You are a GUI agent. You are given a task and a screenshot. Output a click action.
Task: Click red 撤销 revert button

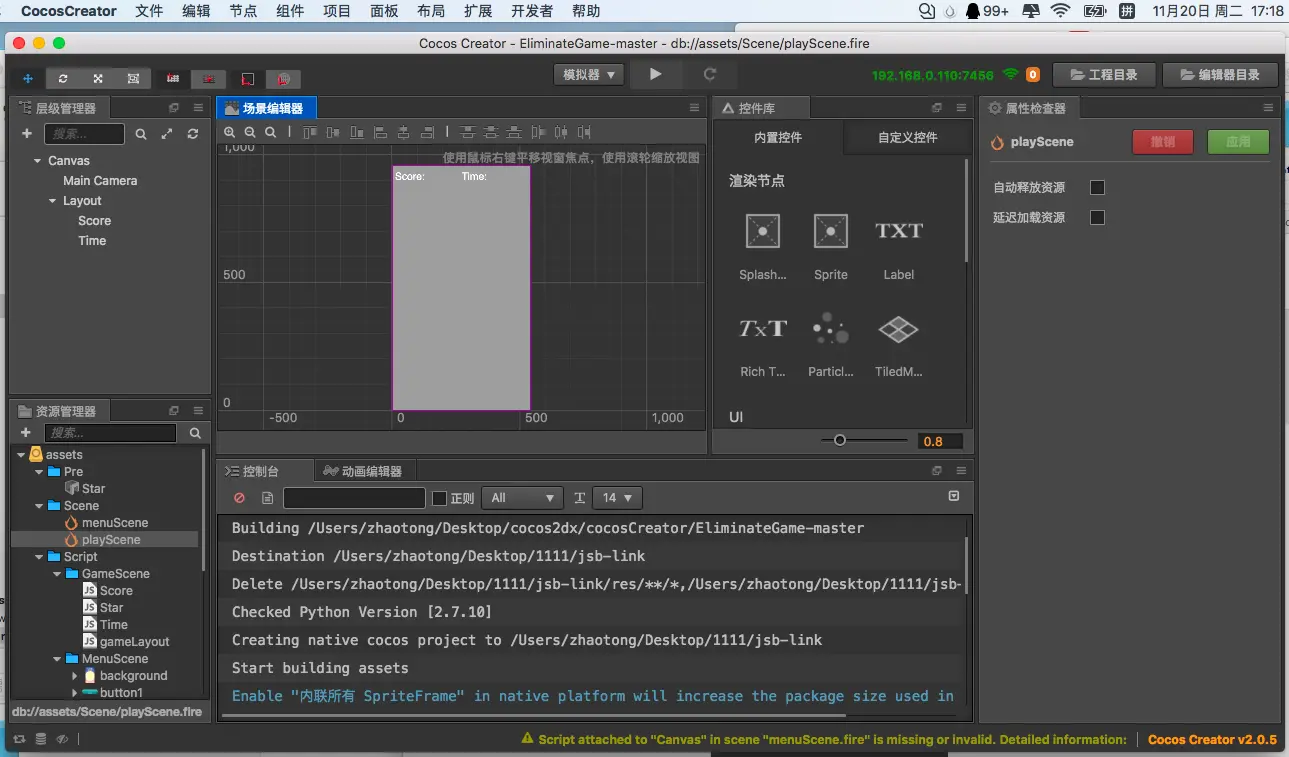pos(1163,142)
